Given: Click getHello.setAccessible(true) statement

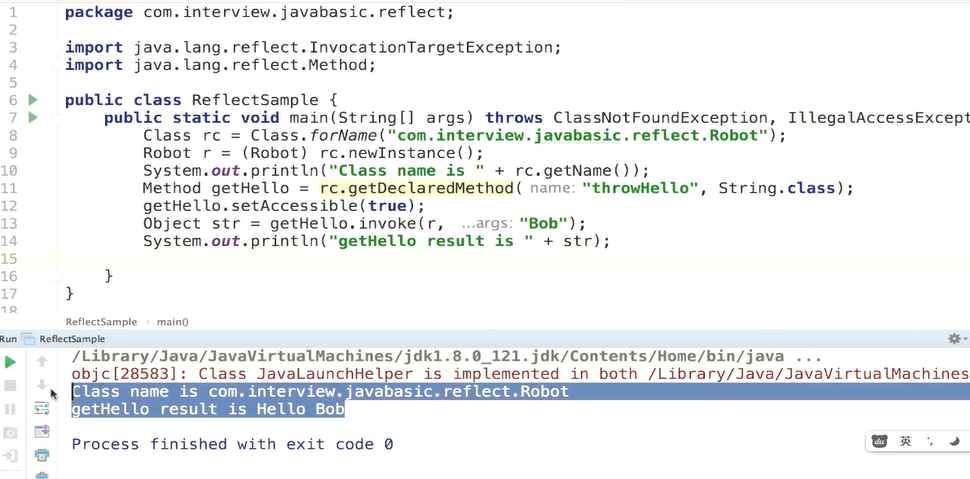Looking at the screenshot, I should pyautogui.click(x=284, y=206).
